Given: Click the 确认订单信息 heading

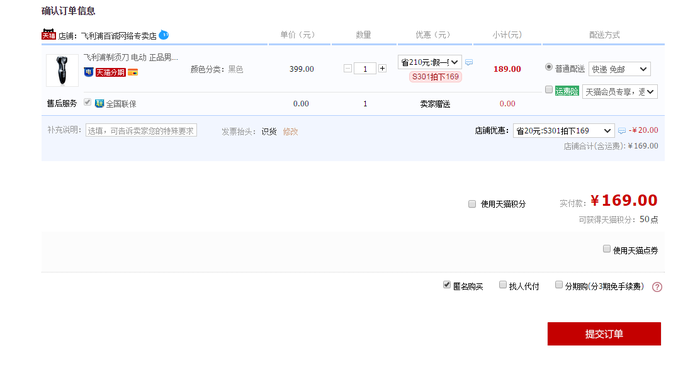Looking at the screenshot, I should (x=68, y=11).
